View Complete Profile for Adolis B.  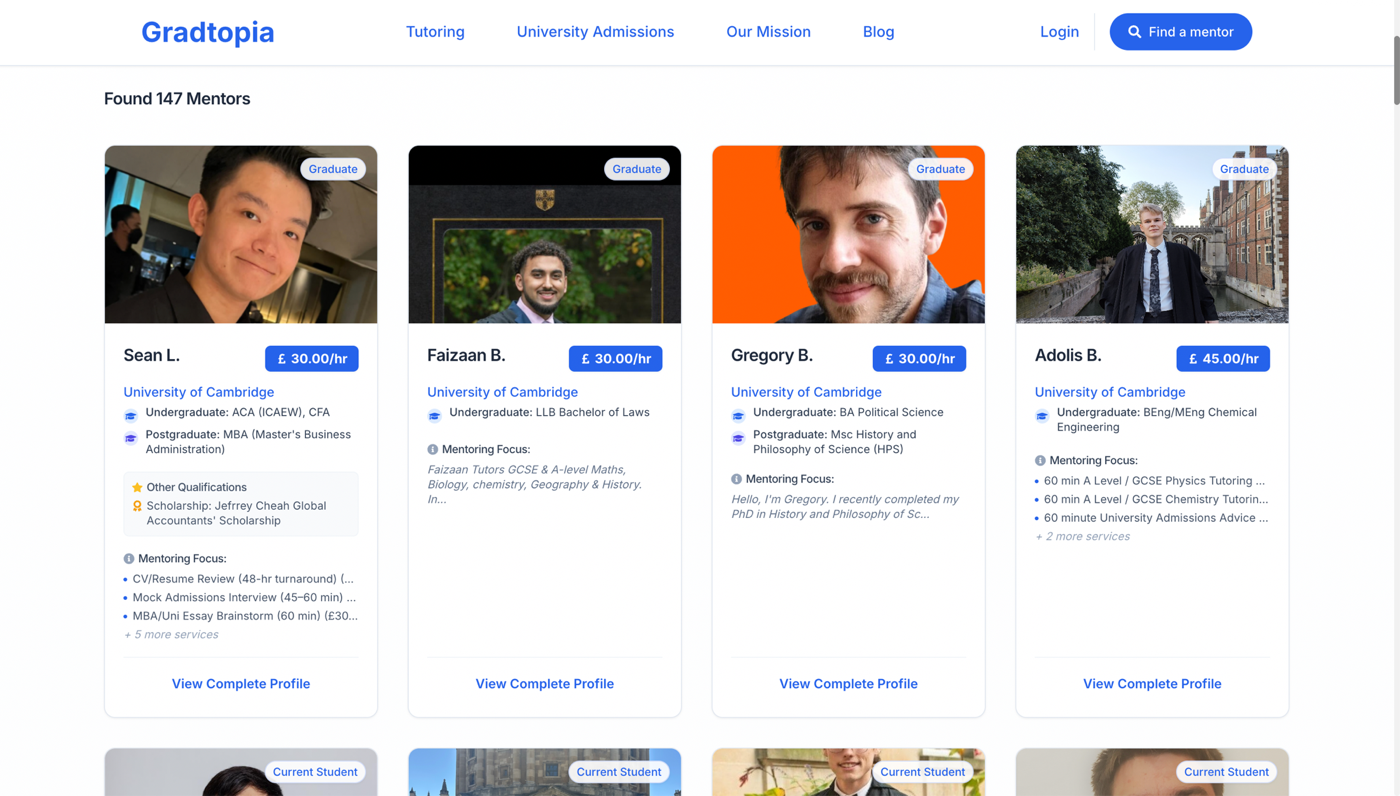click(x=1152, y=684)
